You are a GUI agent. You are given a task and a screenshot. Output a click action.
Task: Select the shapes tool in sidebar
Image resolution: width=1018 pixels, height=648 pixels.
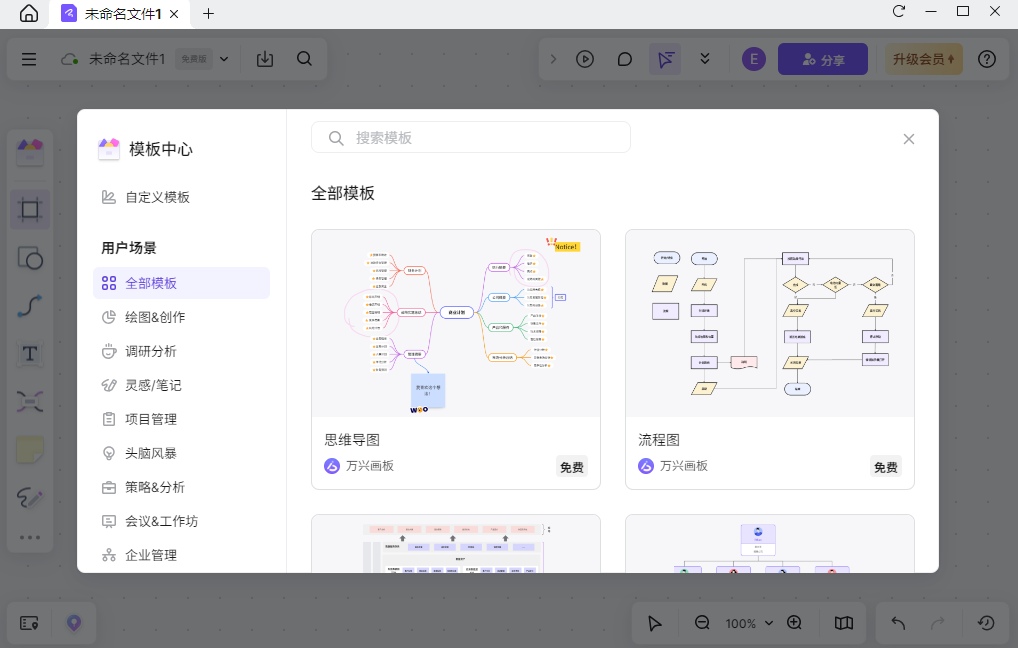click(30, 258)
